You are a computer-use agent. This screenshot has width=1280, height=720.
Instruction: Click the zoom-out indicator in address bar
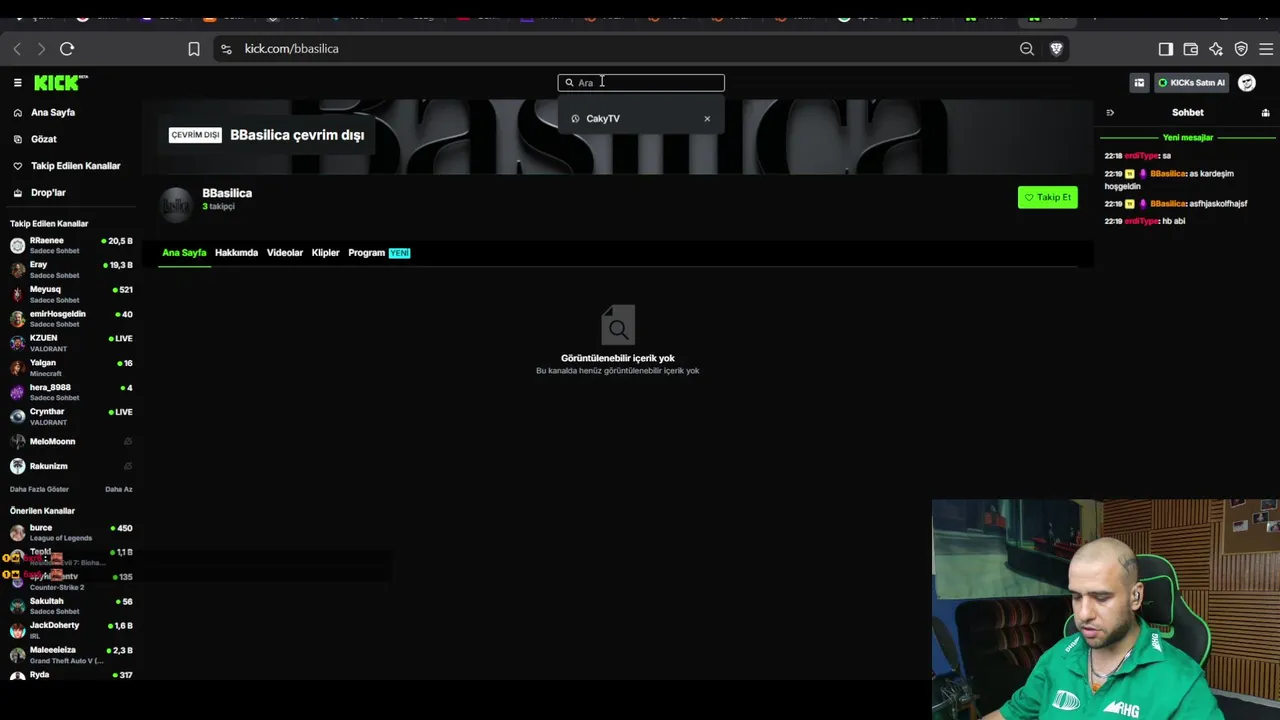1027,49
